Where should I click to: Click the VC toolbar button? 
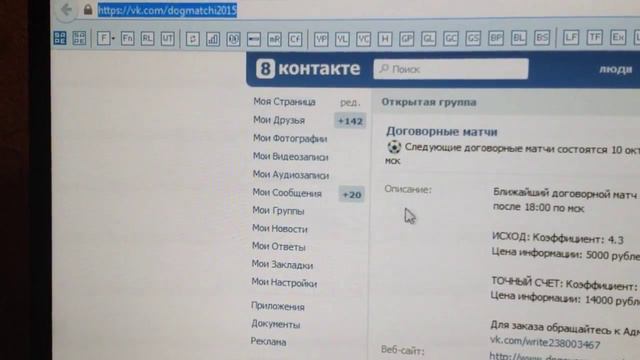click(x=363, y=39)
